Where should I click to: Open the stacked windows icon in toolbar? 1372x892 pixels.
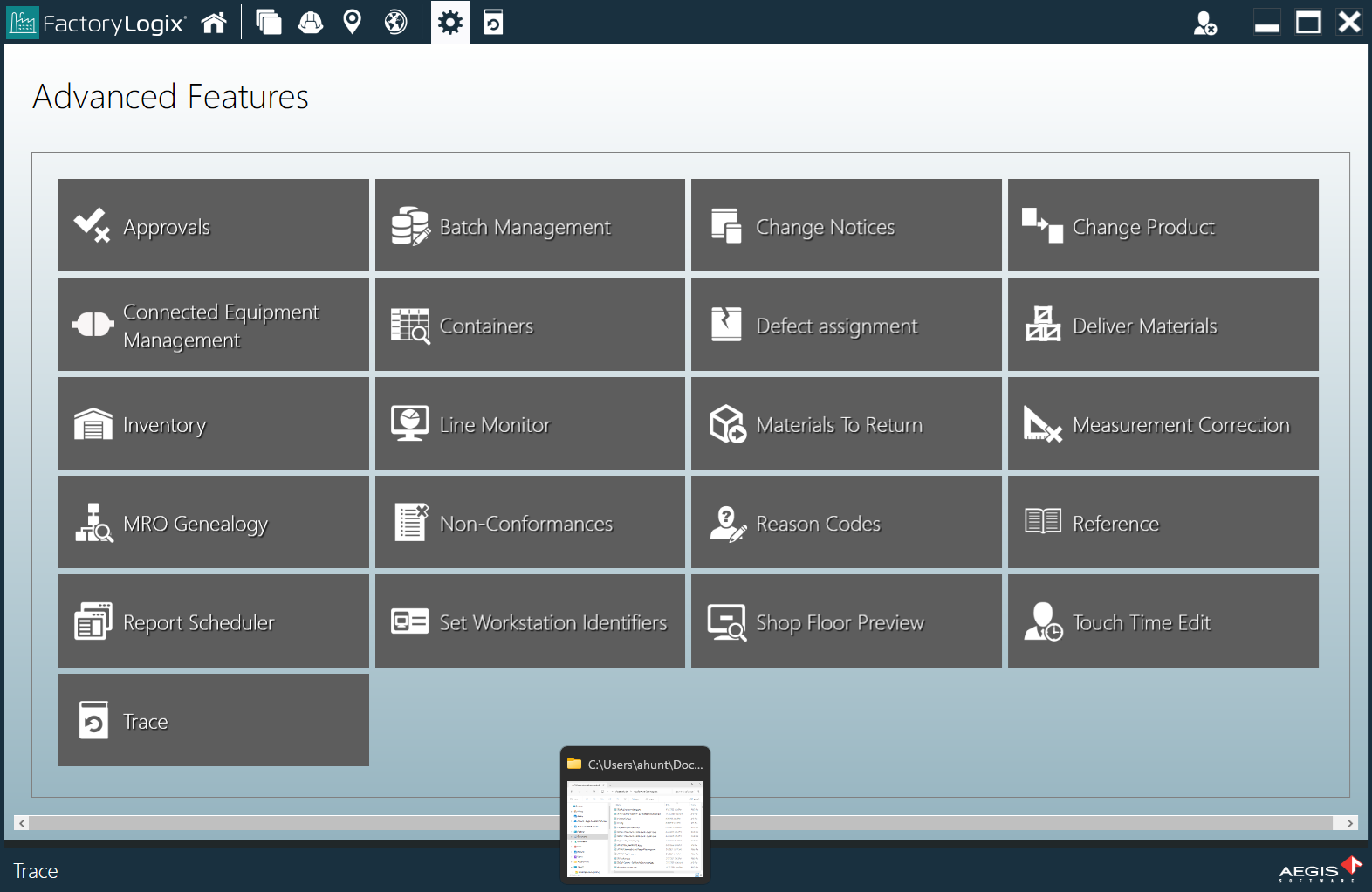click(269, 22)
